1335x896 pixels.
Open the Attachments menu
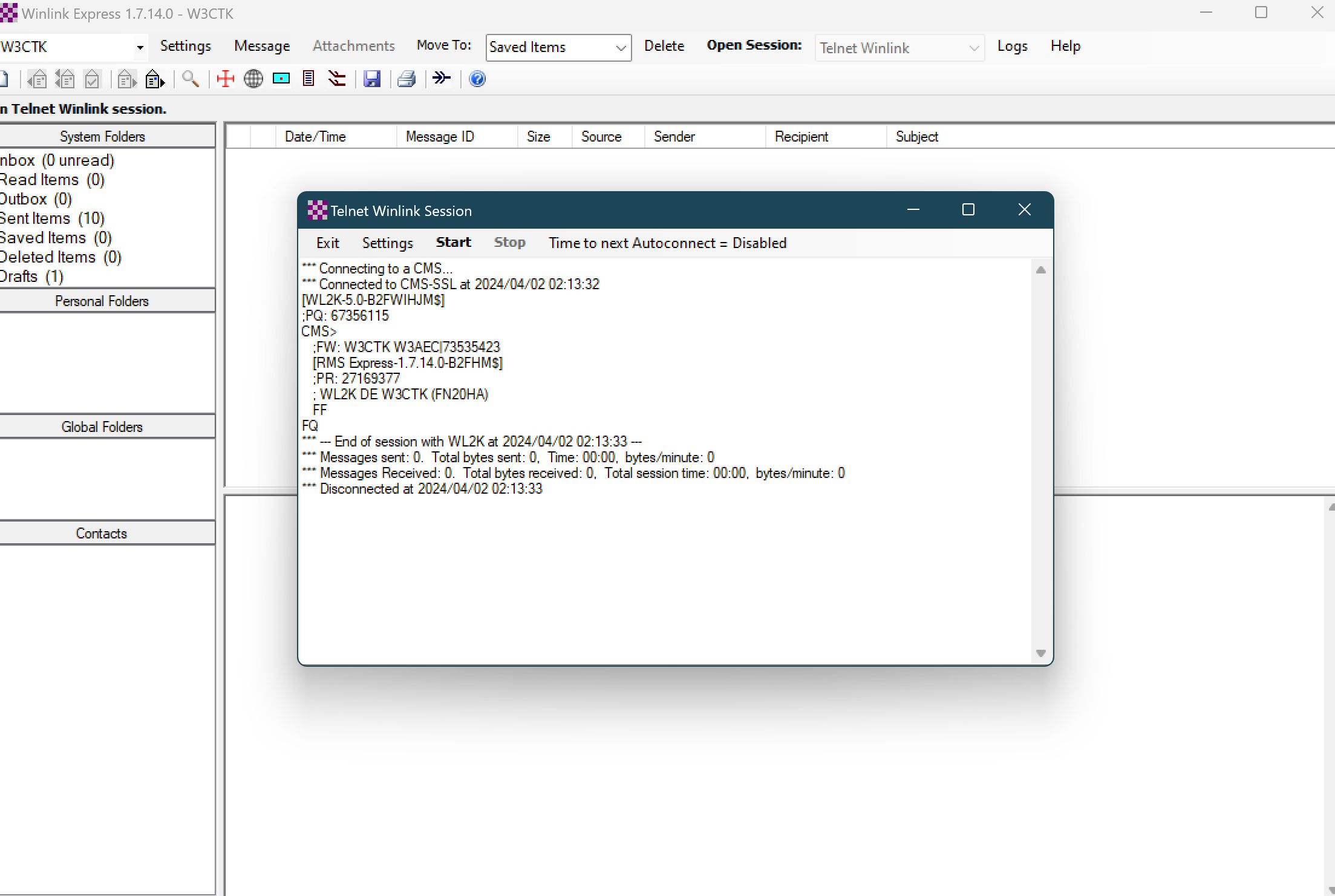[354, 46]
